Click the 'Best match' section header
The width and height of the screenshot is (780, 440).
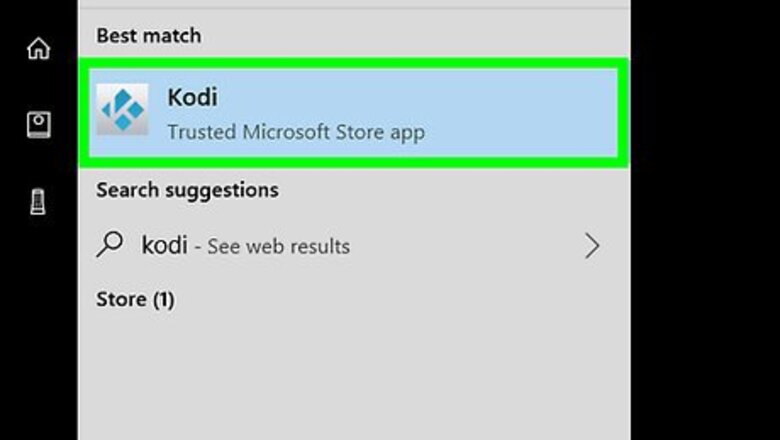148,36
